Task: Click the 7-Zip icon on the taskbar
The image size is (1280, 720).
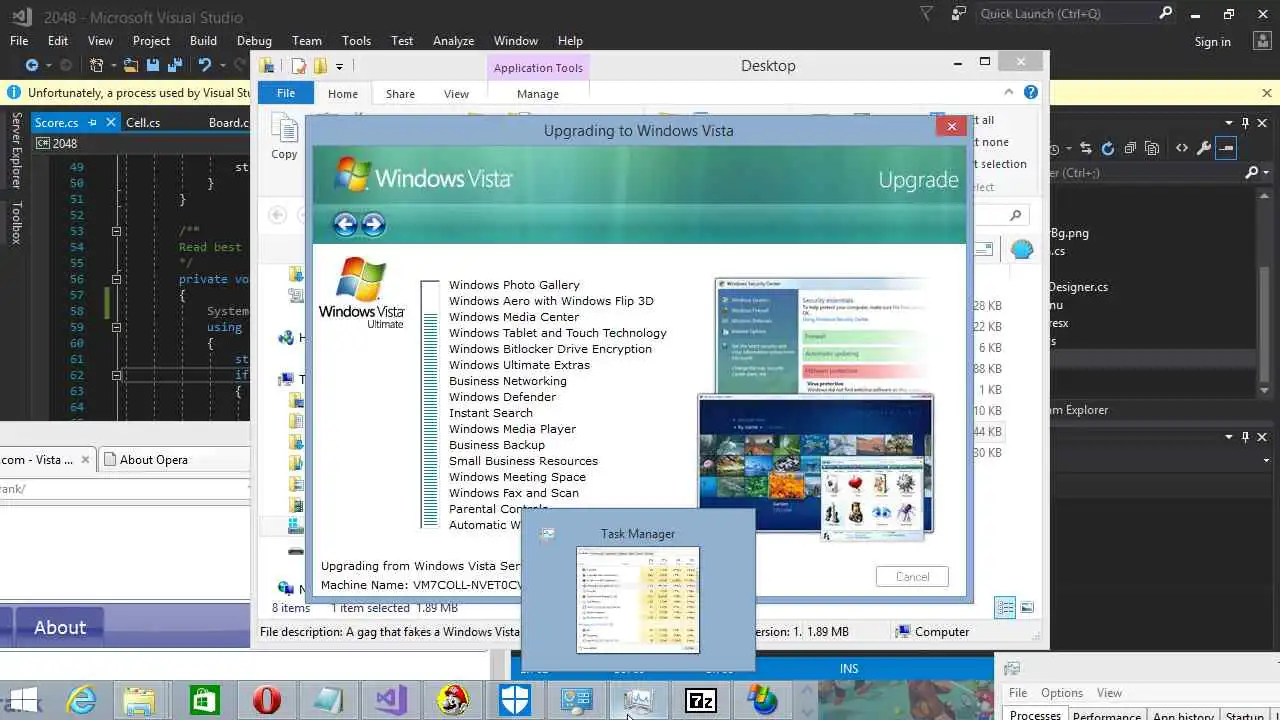Action: [700, 701]
